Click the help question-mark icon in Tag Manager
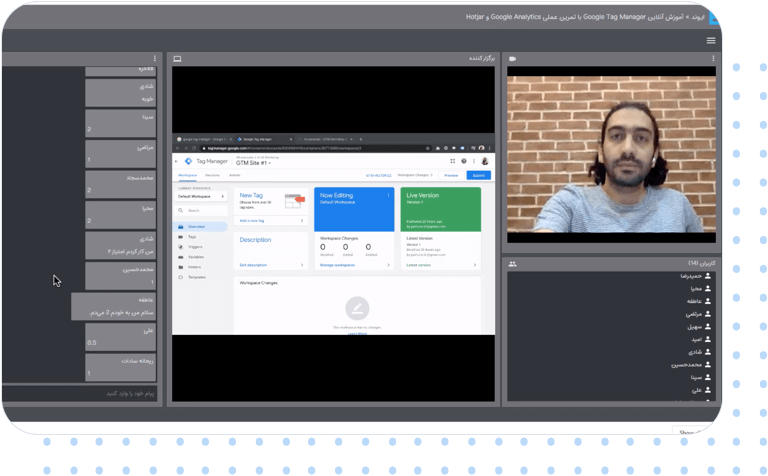768x476 pixels. click(463, 161)
